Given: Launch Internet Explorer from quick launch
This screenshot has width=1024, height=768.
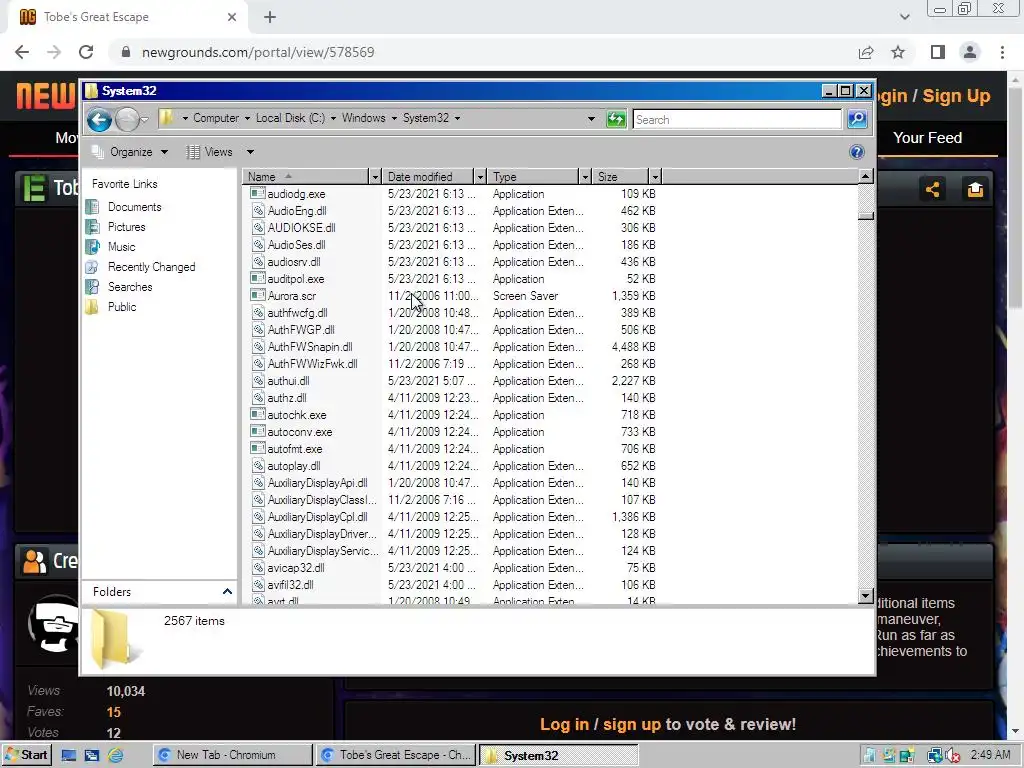Looking at the screenshot, I should pos(116,756).
